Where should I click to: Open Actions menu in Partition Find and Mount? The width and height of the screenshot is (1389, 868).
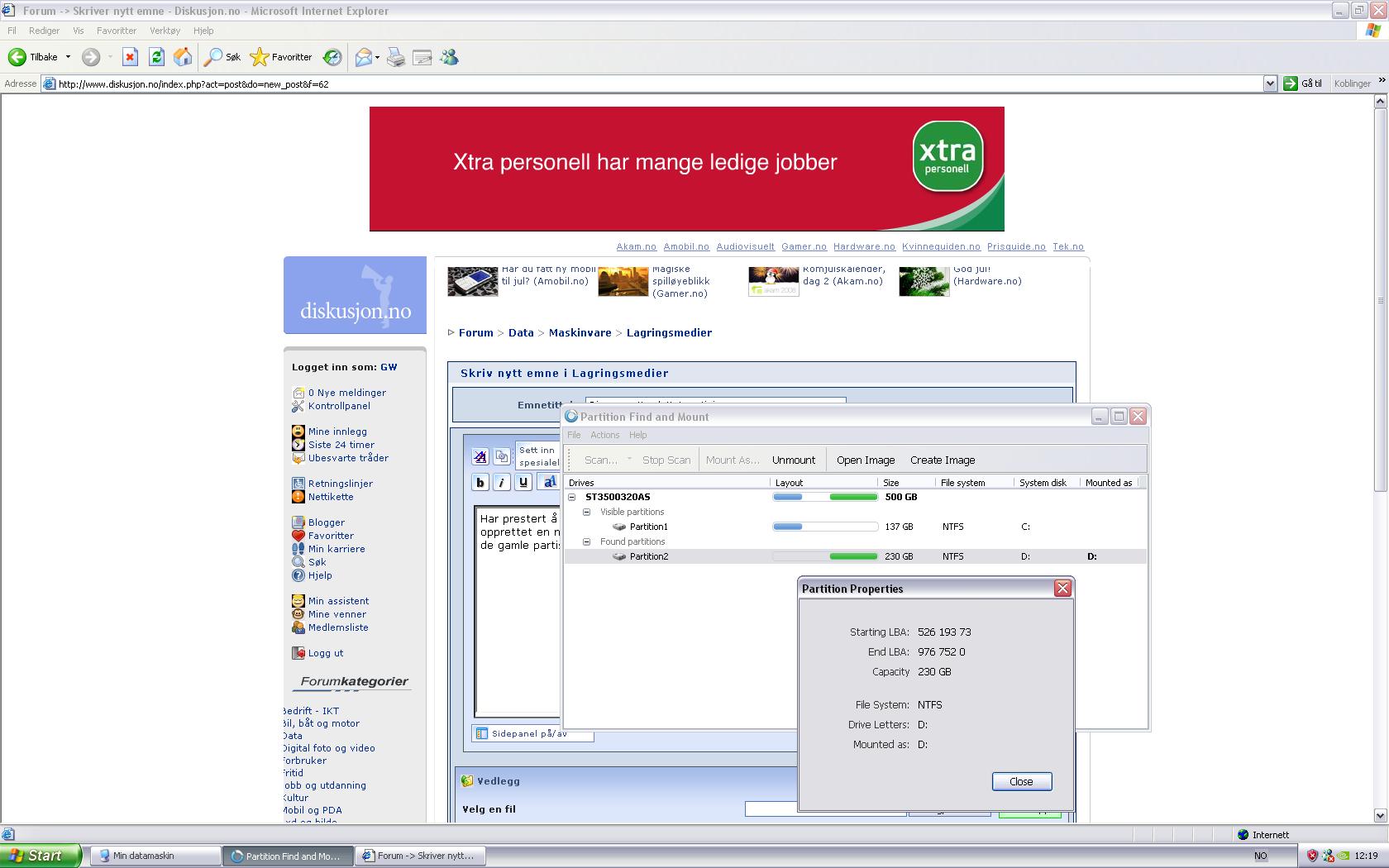click(x=604, y=435)
